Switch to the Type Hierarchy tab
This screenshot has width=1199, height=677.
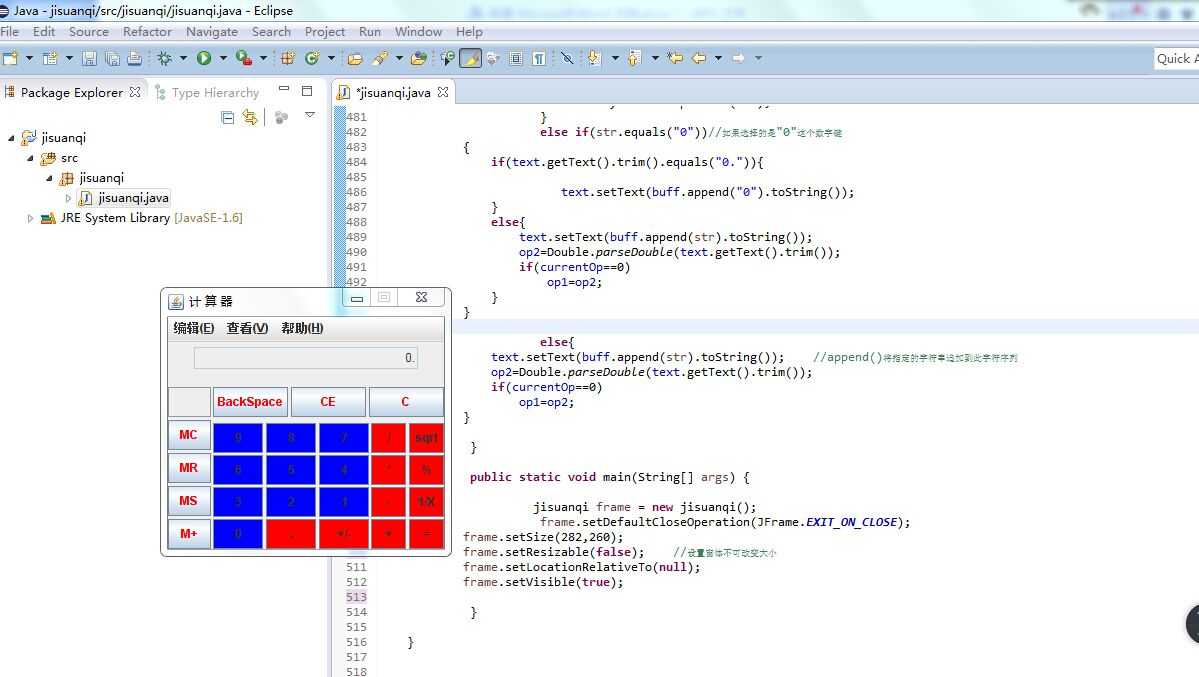(x=206, y=93)
